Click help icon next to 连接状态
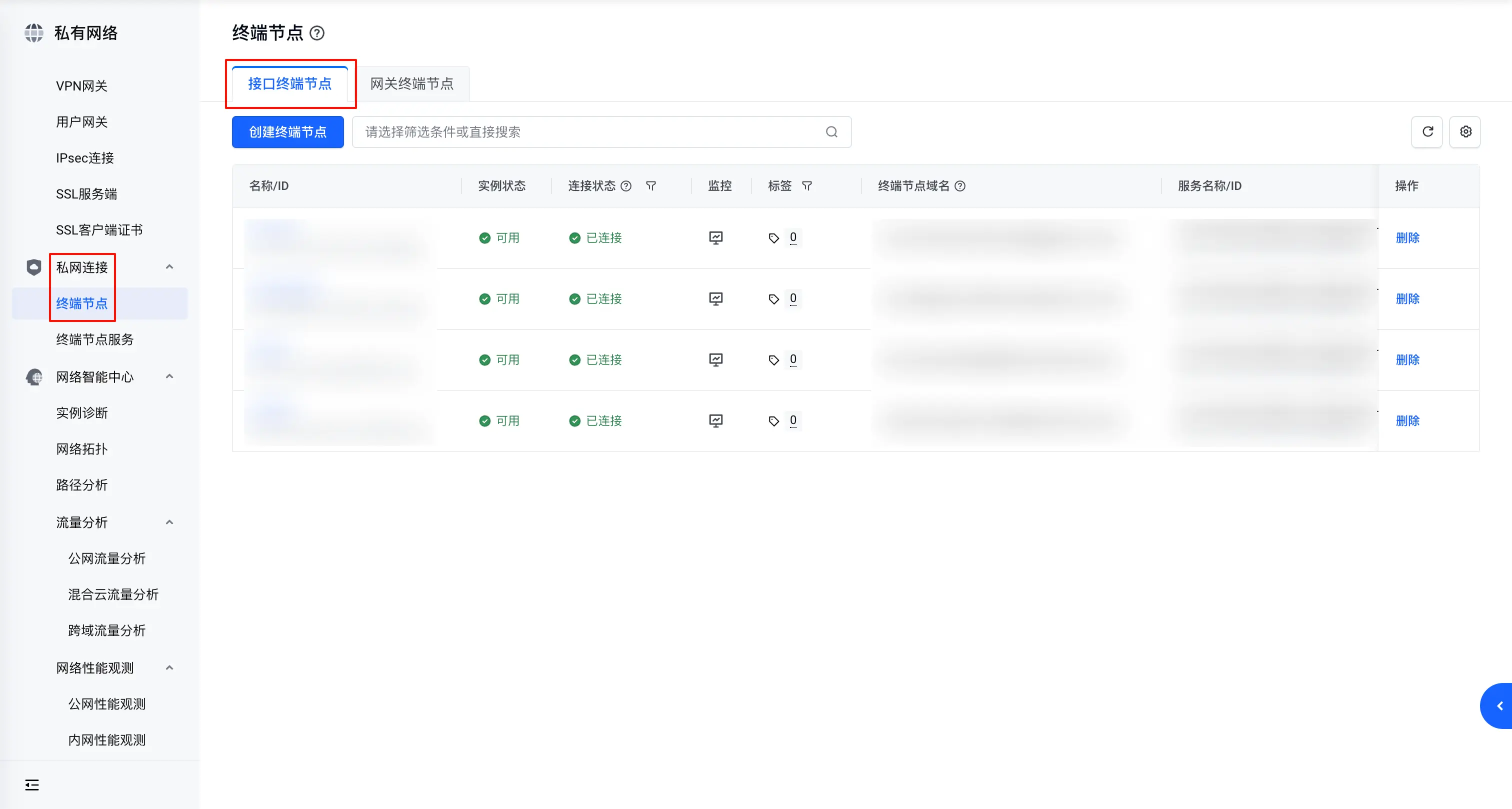The image size is (1512, 809). 626,186
